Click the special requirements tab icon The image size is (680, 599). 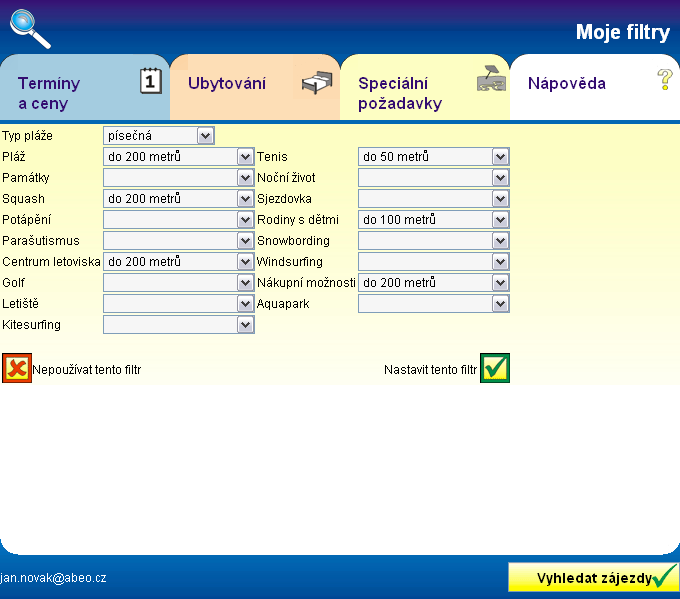pos(490,80)
